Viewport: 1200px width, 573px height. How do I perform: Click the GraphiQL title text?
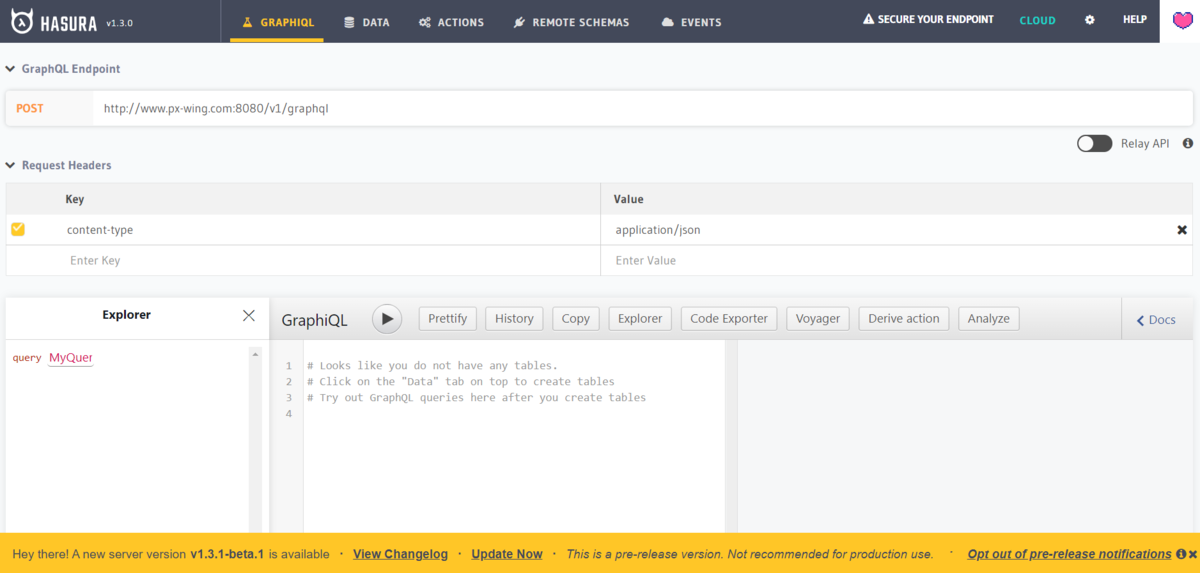coord(314,320)
